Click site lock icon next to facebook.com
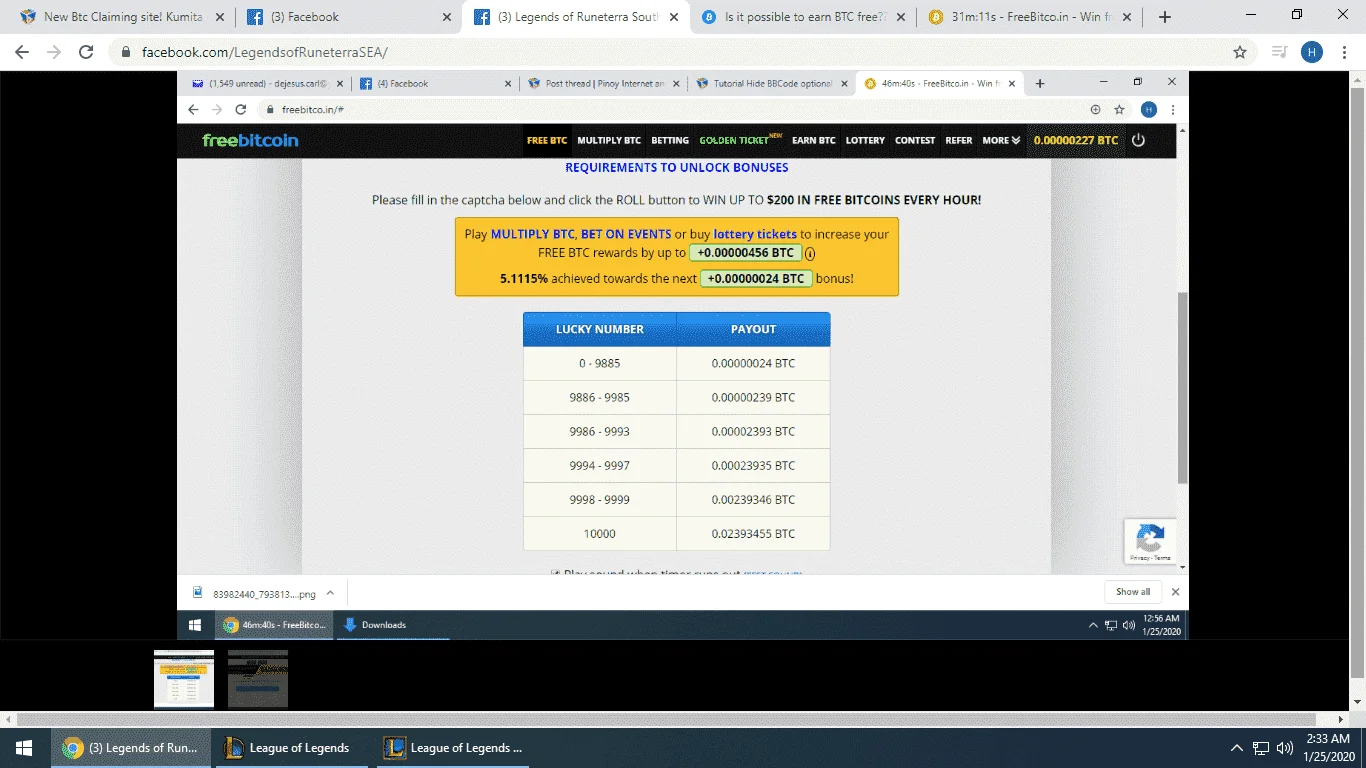This screenshot has width=1366, height=768. (126, 52)
